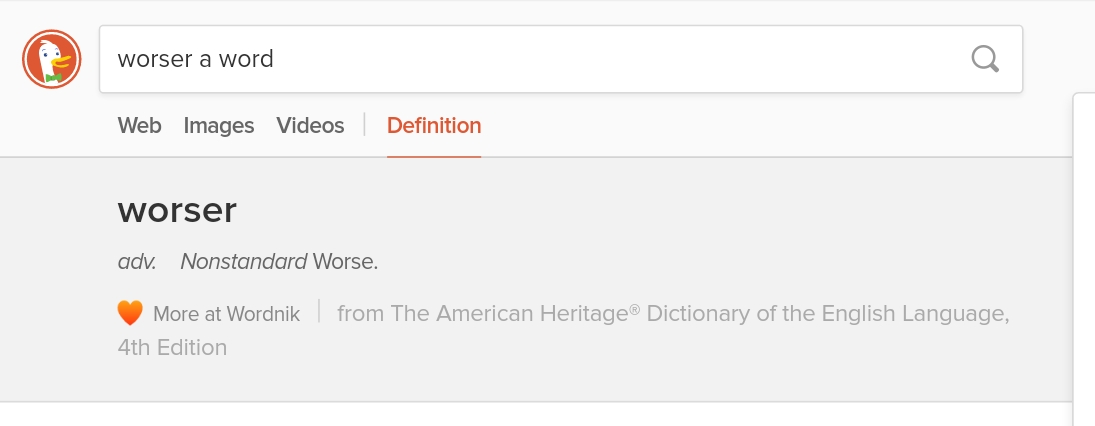1095x426 pixels.
Task: Click the bold 'worser' heading
Action: (x=177, y=210)
